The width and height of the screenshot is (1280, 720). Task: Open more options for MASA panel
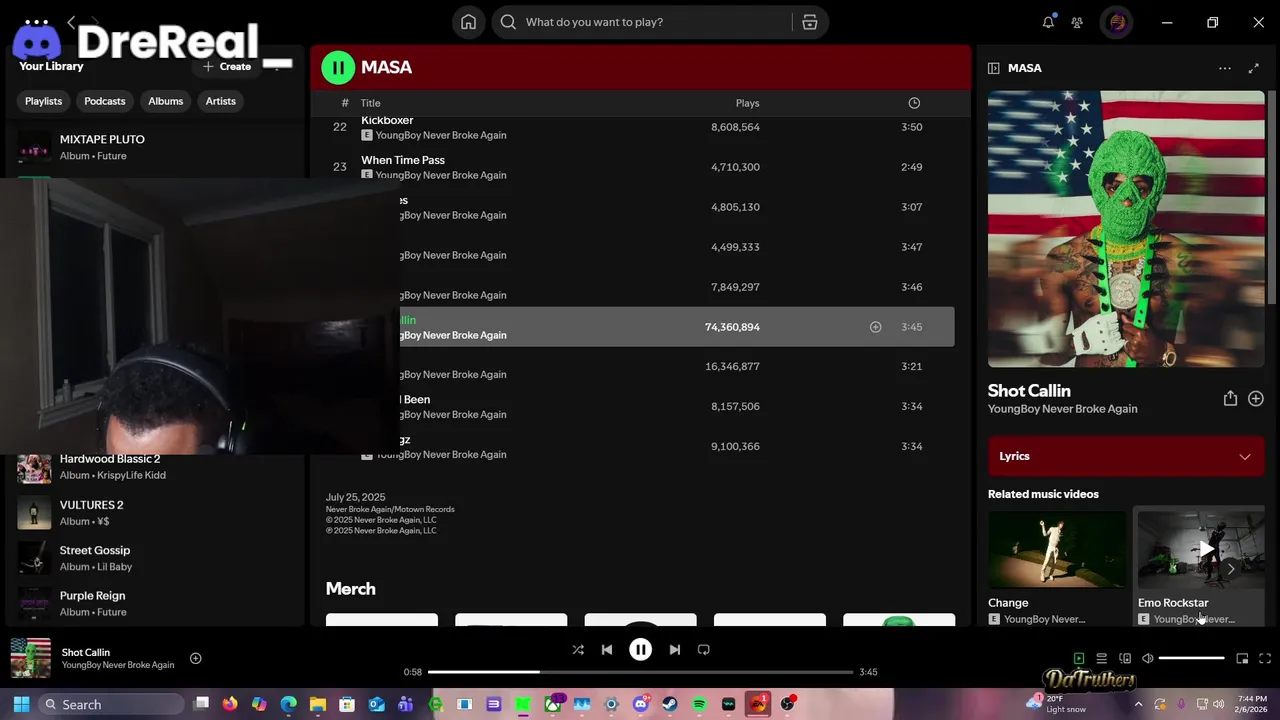click(1225, 68)
